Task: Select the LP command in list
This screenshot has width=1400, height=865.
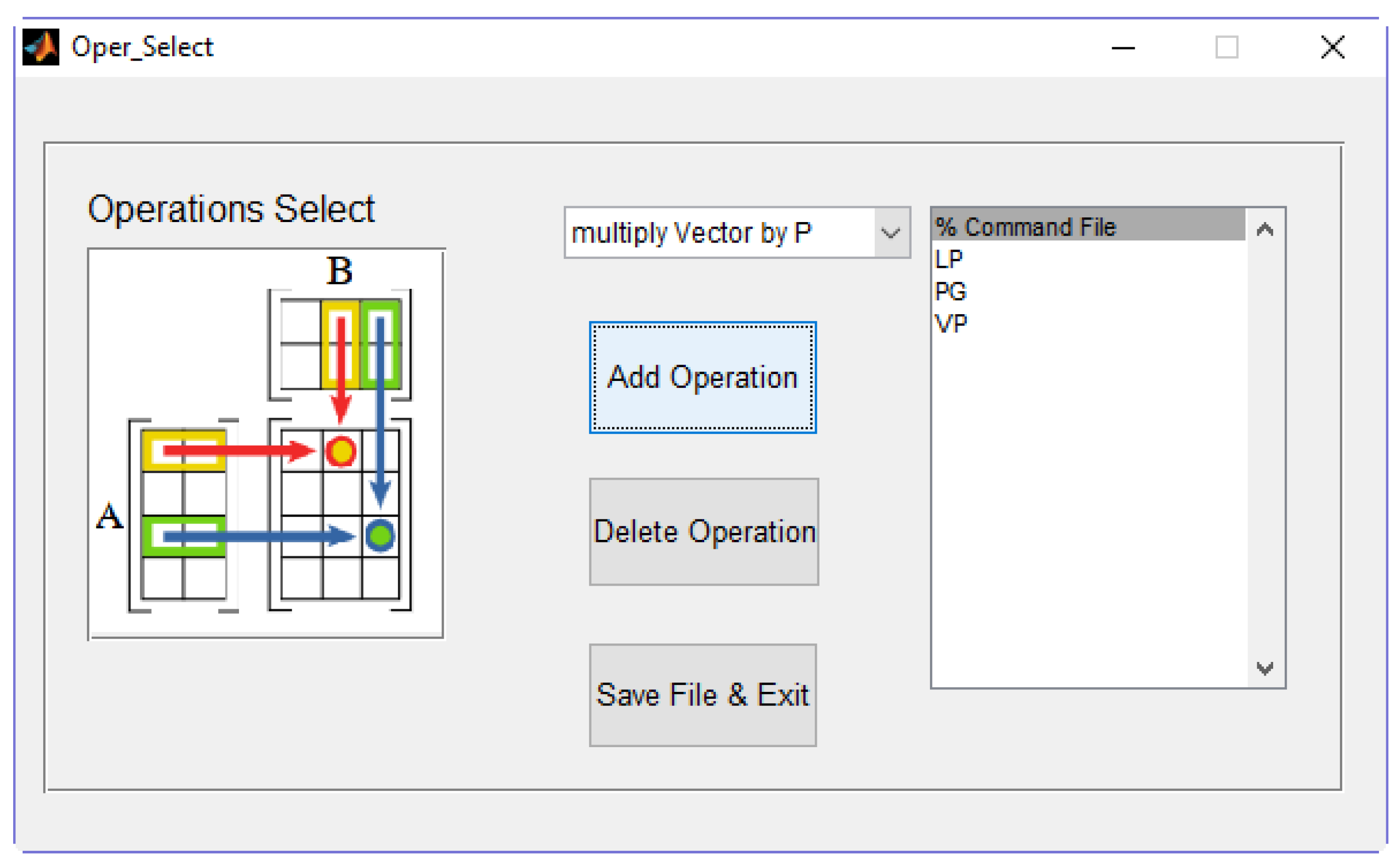Action: coord(948,259)
